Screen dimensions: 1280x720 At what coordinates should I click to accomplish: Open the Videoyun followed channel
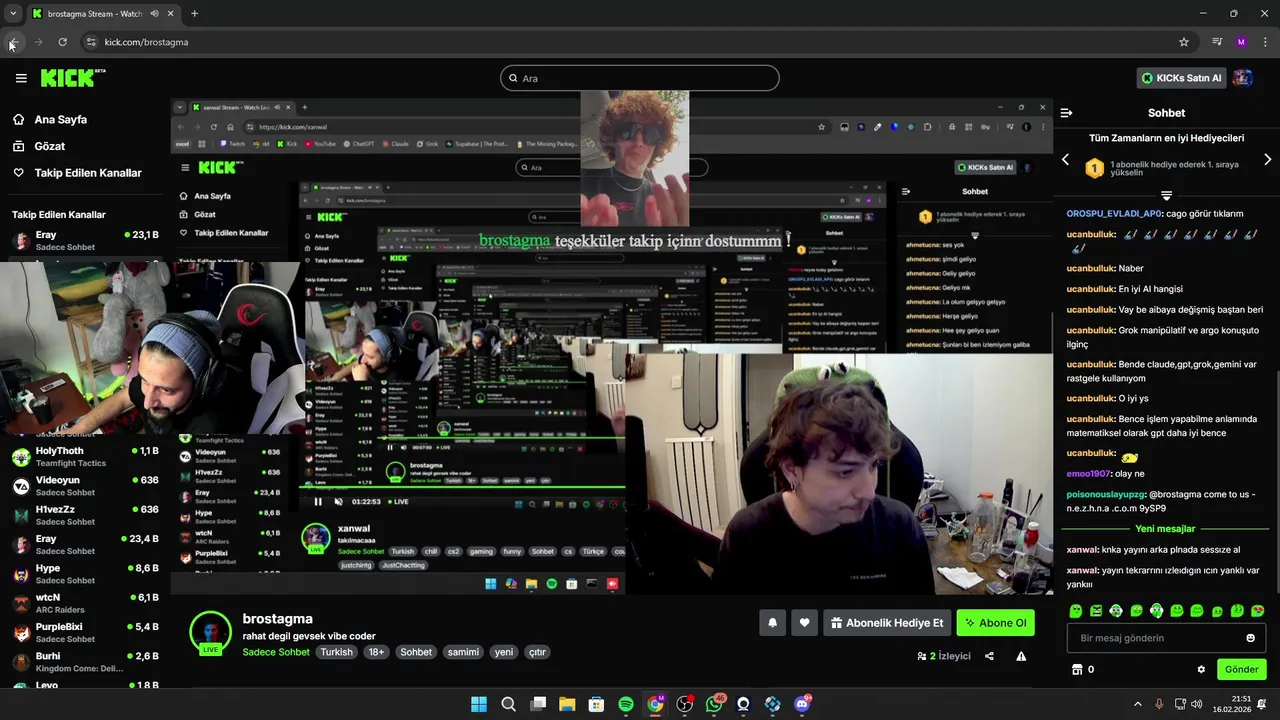[85, 486]
